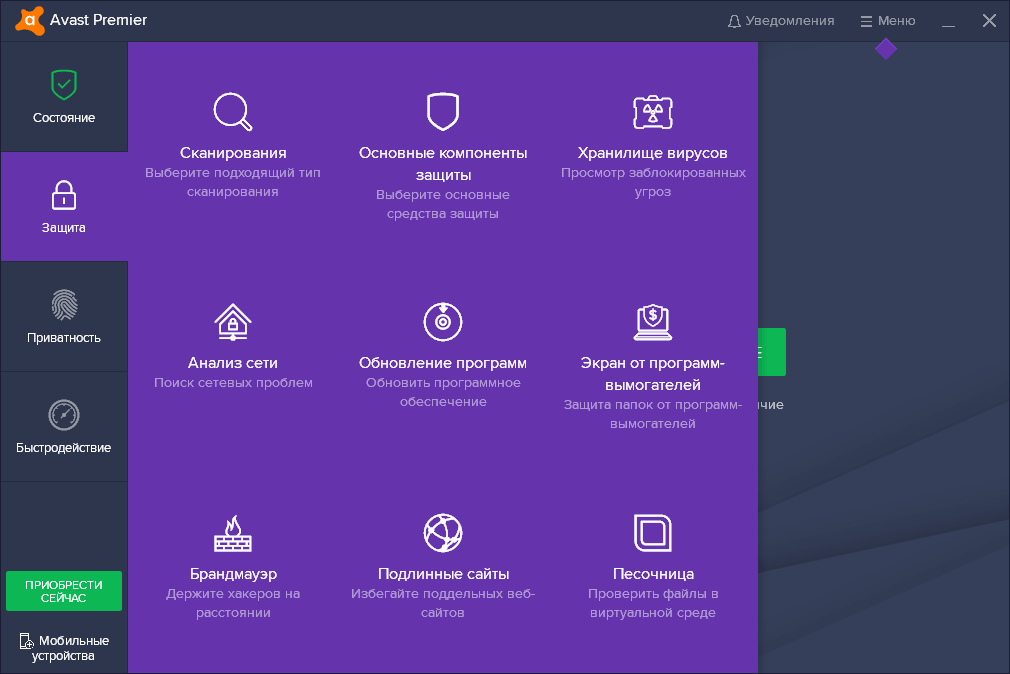Click the network analysis house icon

[x=233, y=322]
